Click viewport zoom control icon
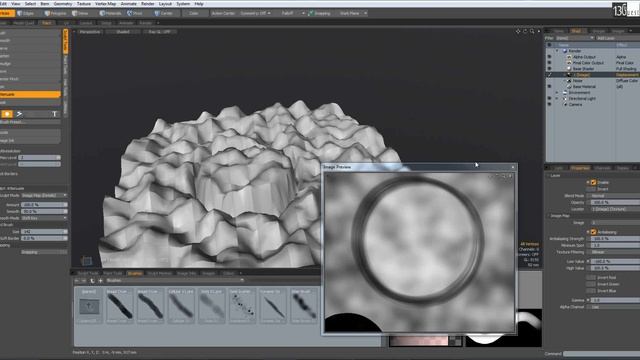This screenshot has height=360, width=640. point(532,31)
